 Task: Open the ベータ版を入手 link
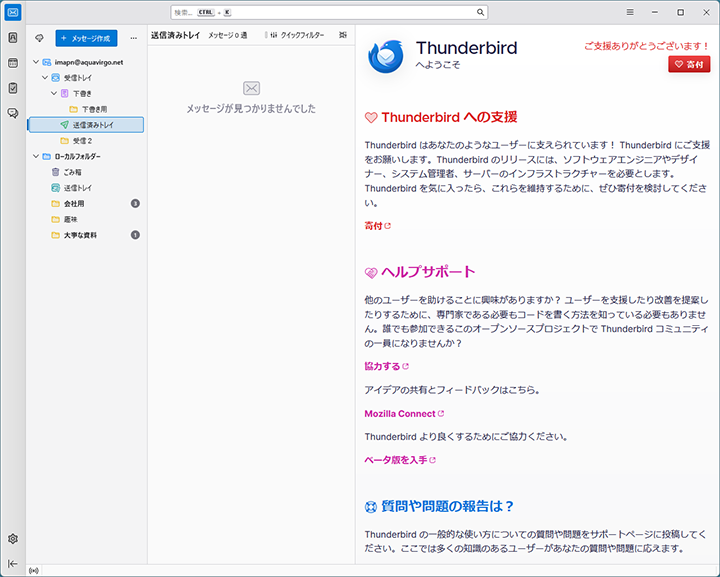399,460
